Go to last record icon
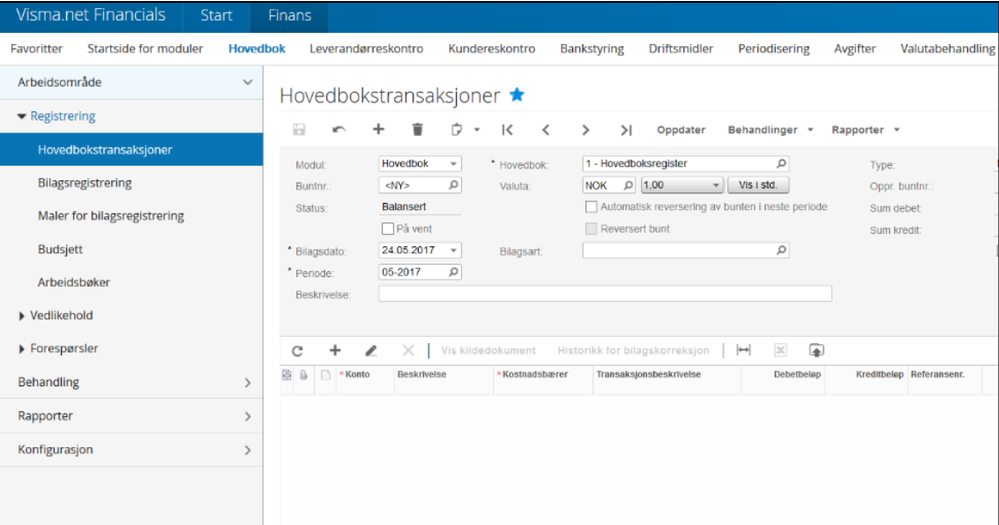The width and height of the screenshot is (999, 525). click(626, 129)
